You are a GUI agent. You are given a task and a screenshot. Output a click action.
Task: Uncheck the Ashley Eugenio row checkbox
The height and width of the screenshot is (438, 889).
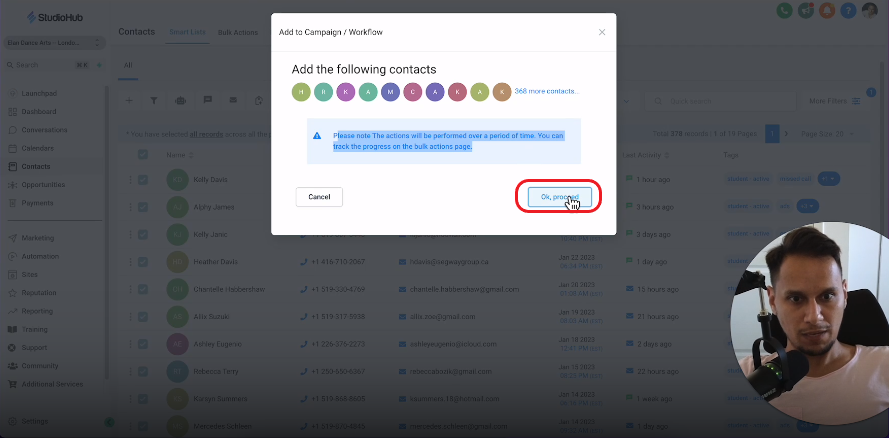(x=143, y=344)
